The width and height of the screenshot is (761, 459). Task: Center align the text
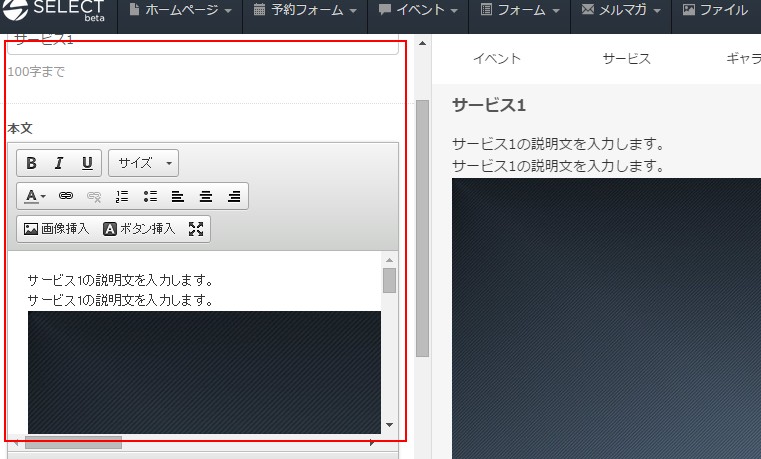(x=206, y=196)
